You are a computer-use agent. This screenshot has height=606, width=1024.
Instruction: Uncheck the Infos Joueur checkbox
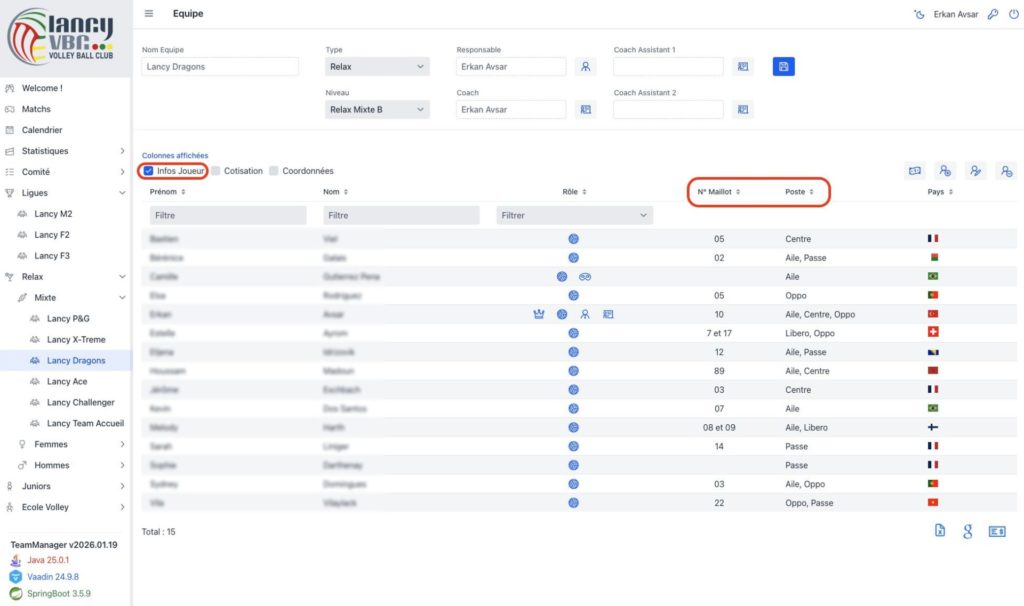(x=149, y=171)
